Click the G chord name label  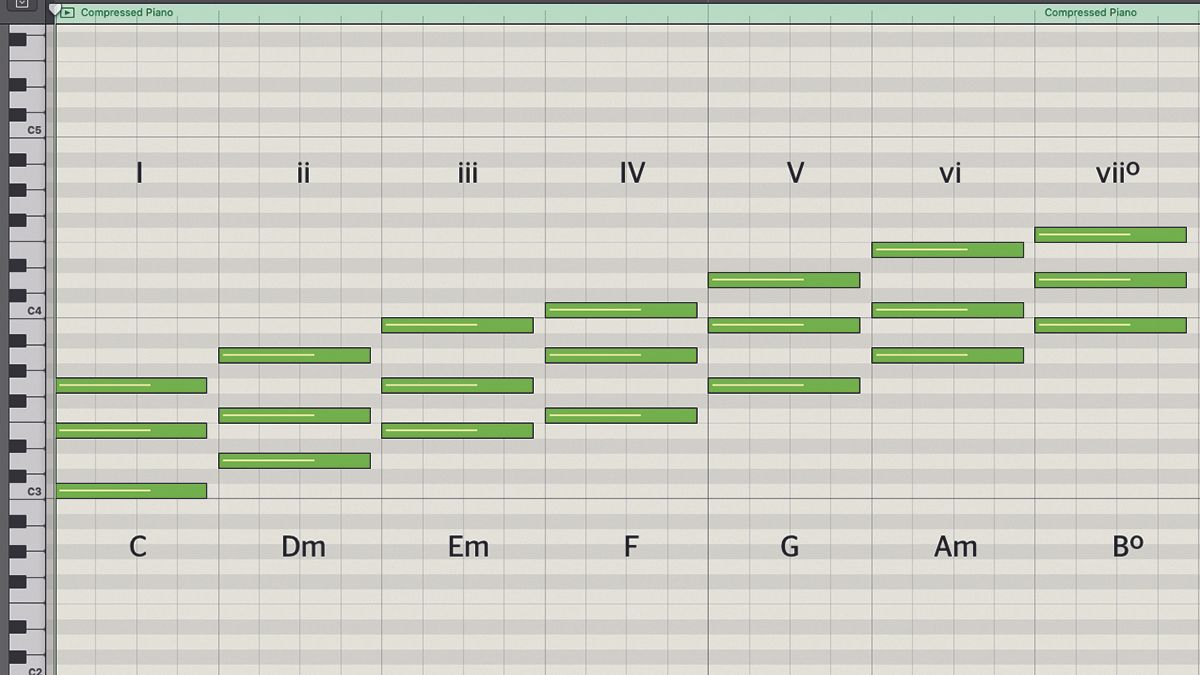pyautogui.click(x=789, y=546)
